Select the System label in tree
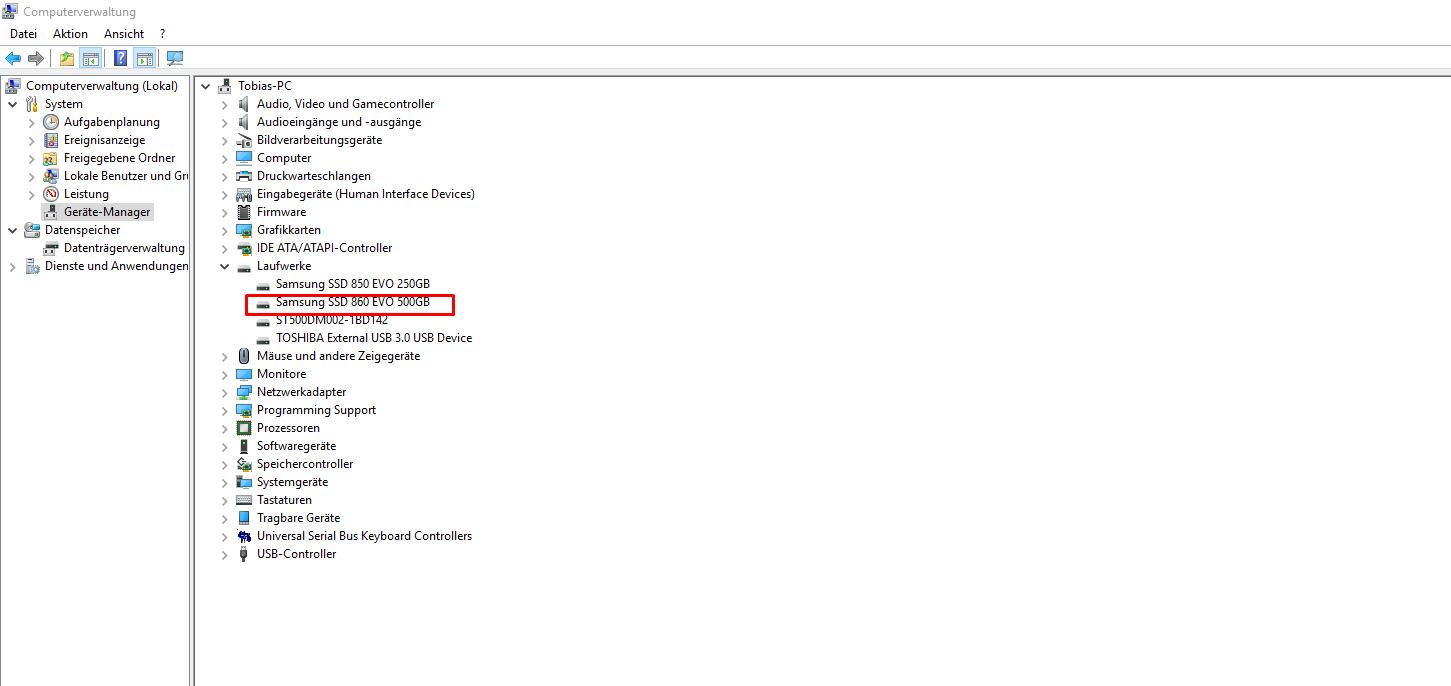The image size is (1451, 686). tap(64, 104)
